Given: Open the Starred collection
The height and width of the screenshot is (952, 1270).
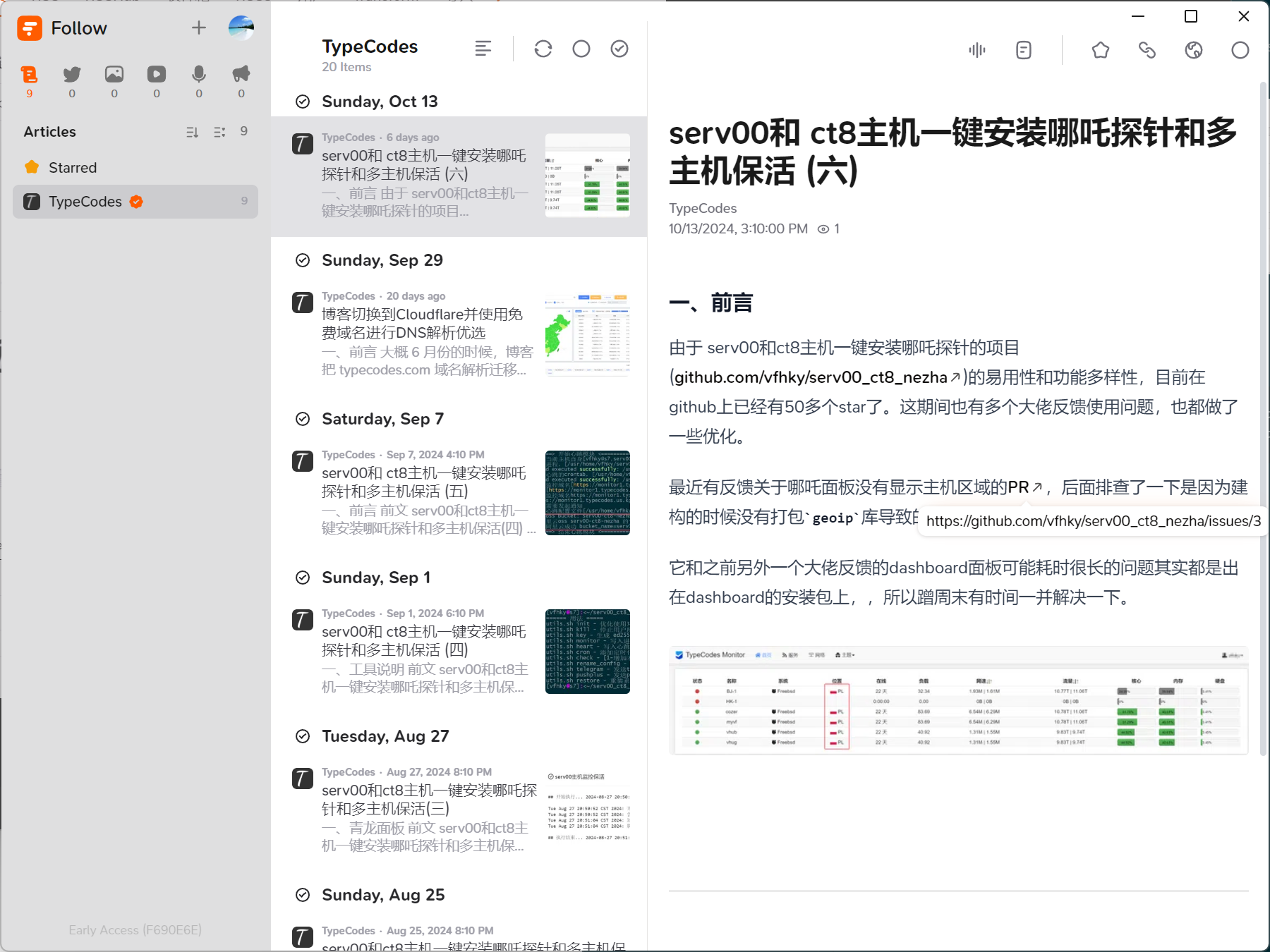Looking at the screenshot, I should pyautogui.click(x=135, y=168).
